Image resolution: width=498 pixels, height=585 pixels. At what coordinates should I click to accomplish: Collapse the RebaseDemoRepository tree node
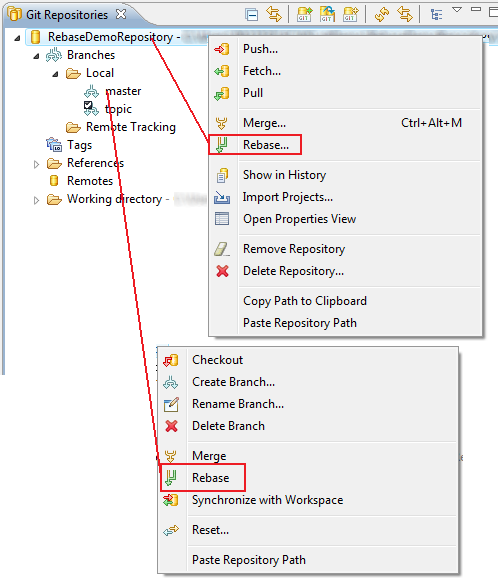coord(17,38)
